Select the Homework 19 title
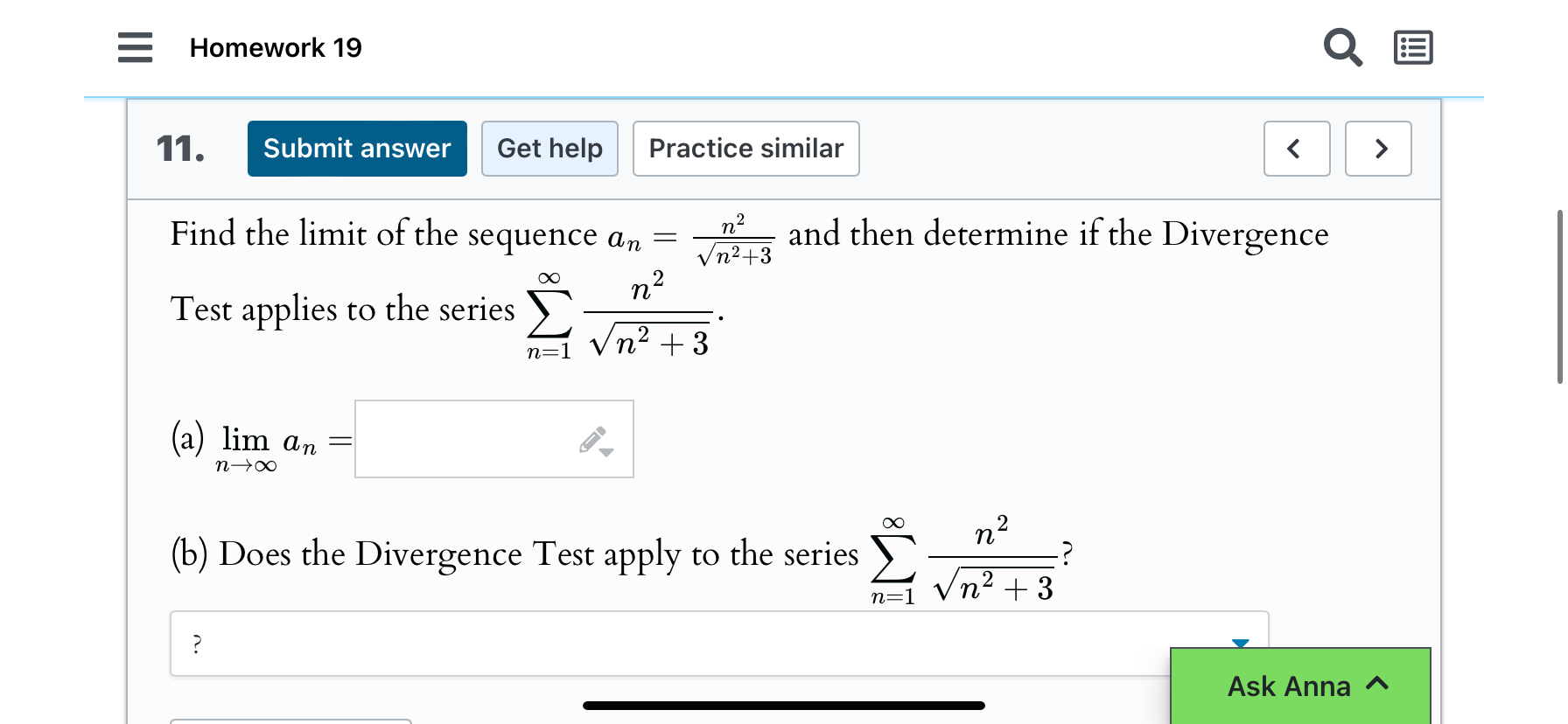Image resolution: width=1568 pixels, height=724 pixels. coord(276,47)
